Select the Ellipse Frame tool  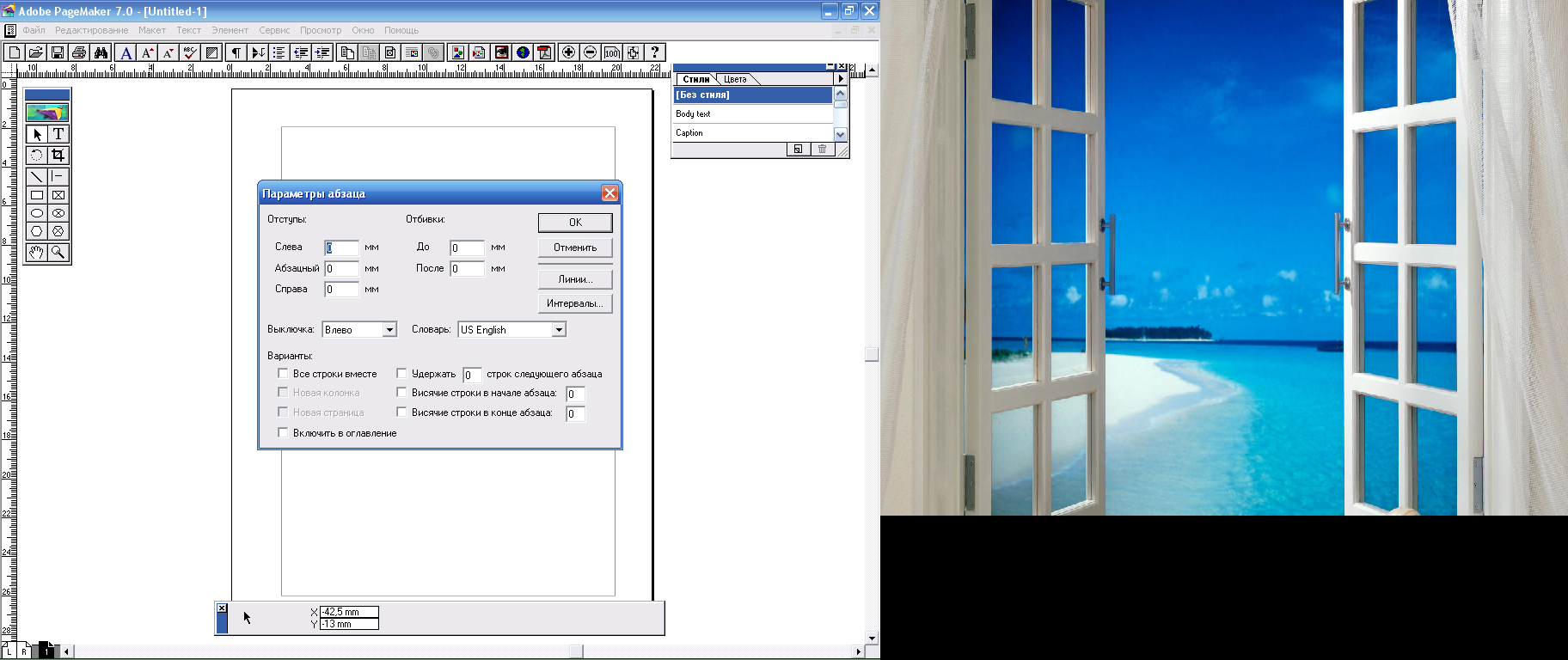(58, 213)
